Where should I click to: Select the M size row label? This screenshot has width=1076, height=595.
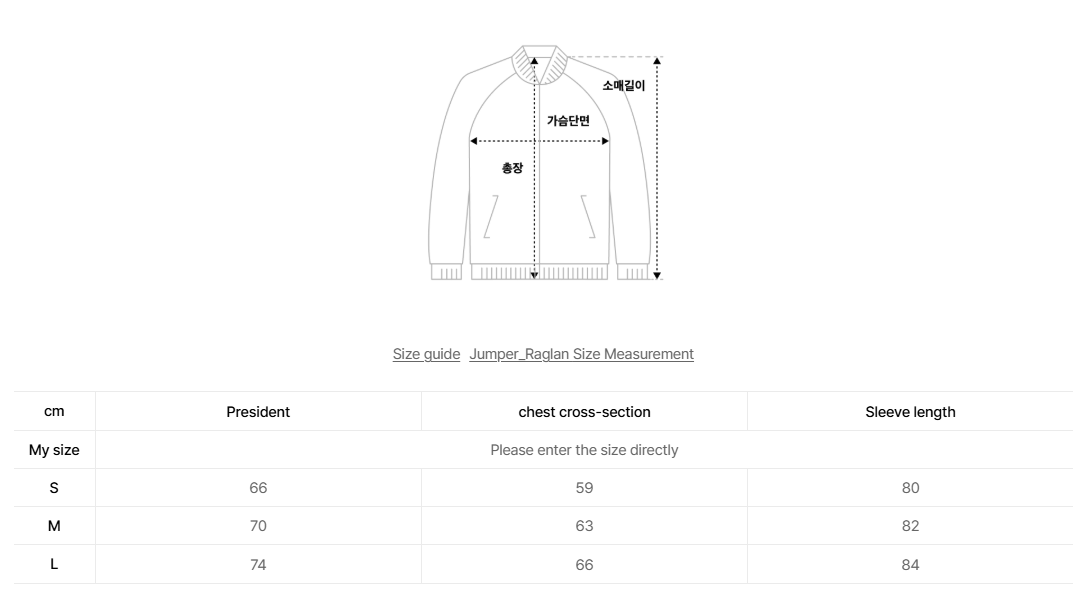click(x=54, y=526)
